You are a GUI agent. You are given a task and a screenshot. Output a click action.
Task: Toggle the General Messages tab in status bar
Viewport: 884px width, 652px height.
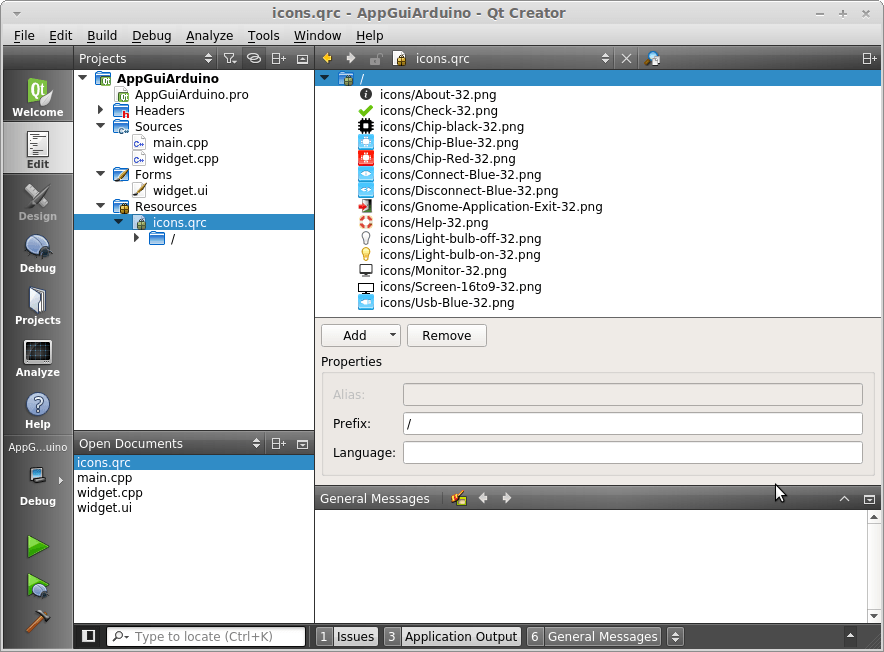point(594,636)
